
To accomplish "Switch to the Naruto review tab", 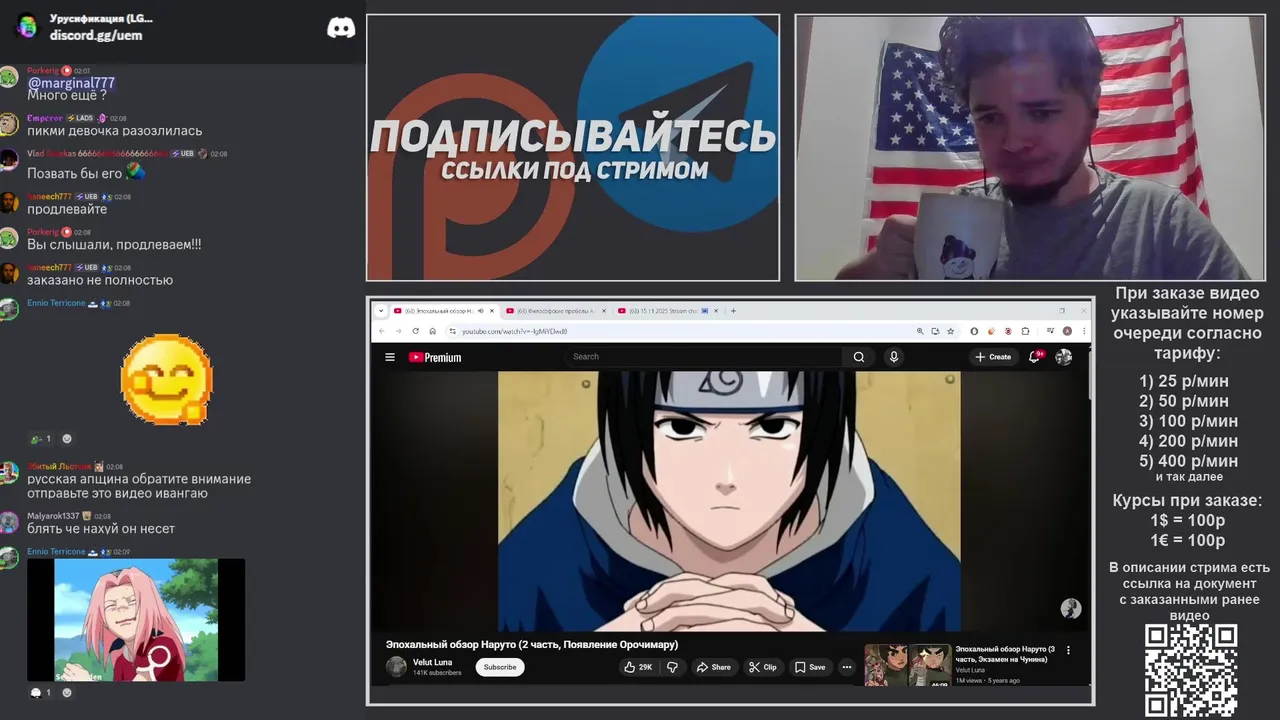I will coord(443,311).
